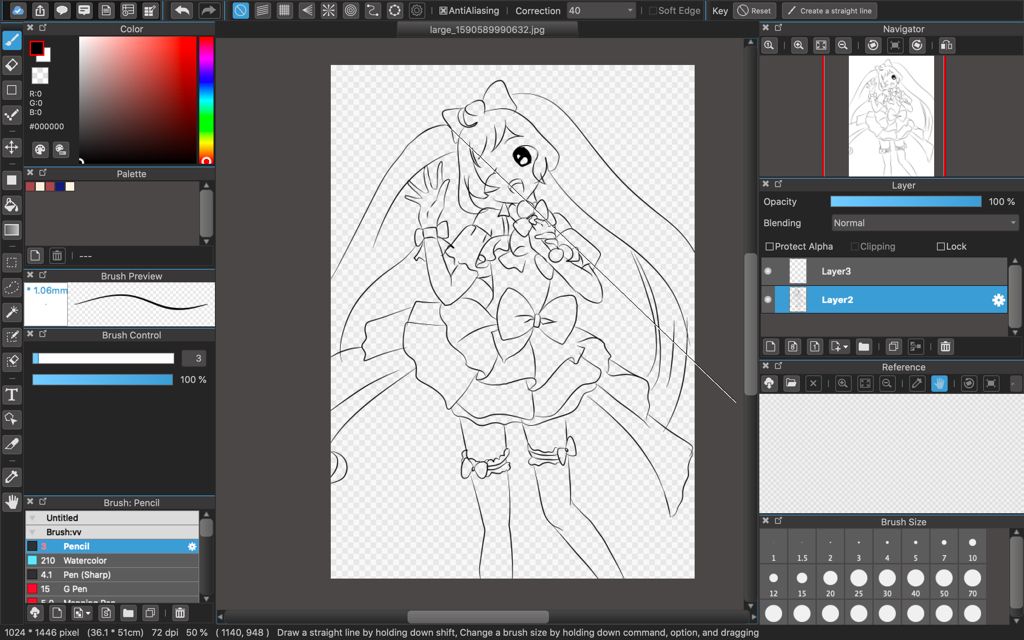Select the Hand tool
This screenshot has width=1024, height=640.
tap(12, 502)
